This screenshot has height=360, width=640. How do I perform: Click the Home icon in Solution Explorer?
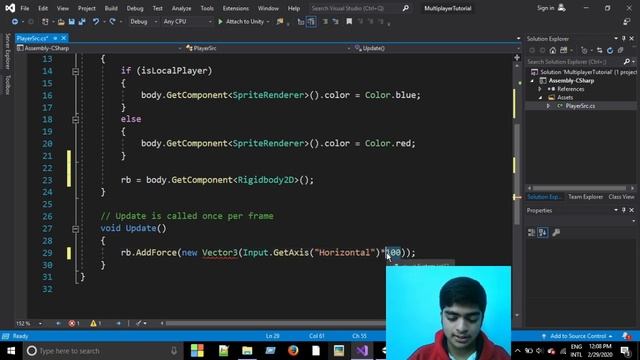click(553, 51)
